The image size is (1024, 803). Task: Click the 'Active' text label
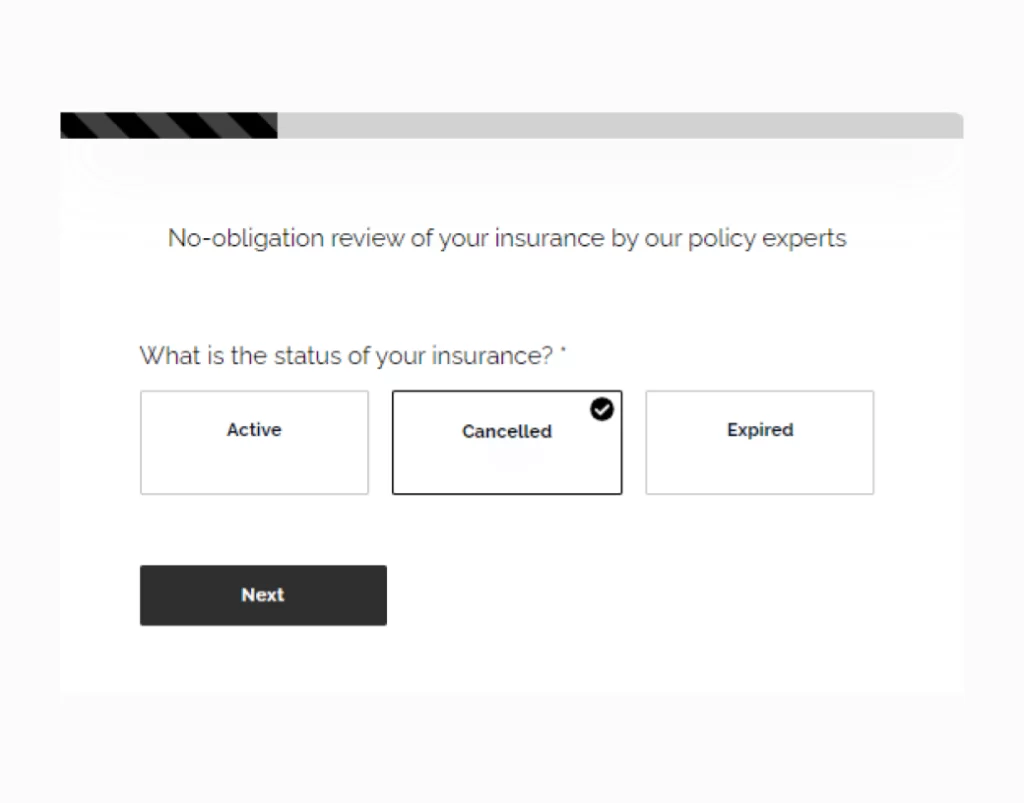[x=254, y=430]
